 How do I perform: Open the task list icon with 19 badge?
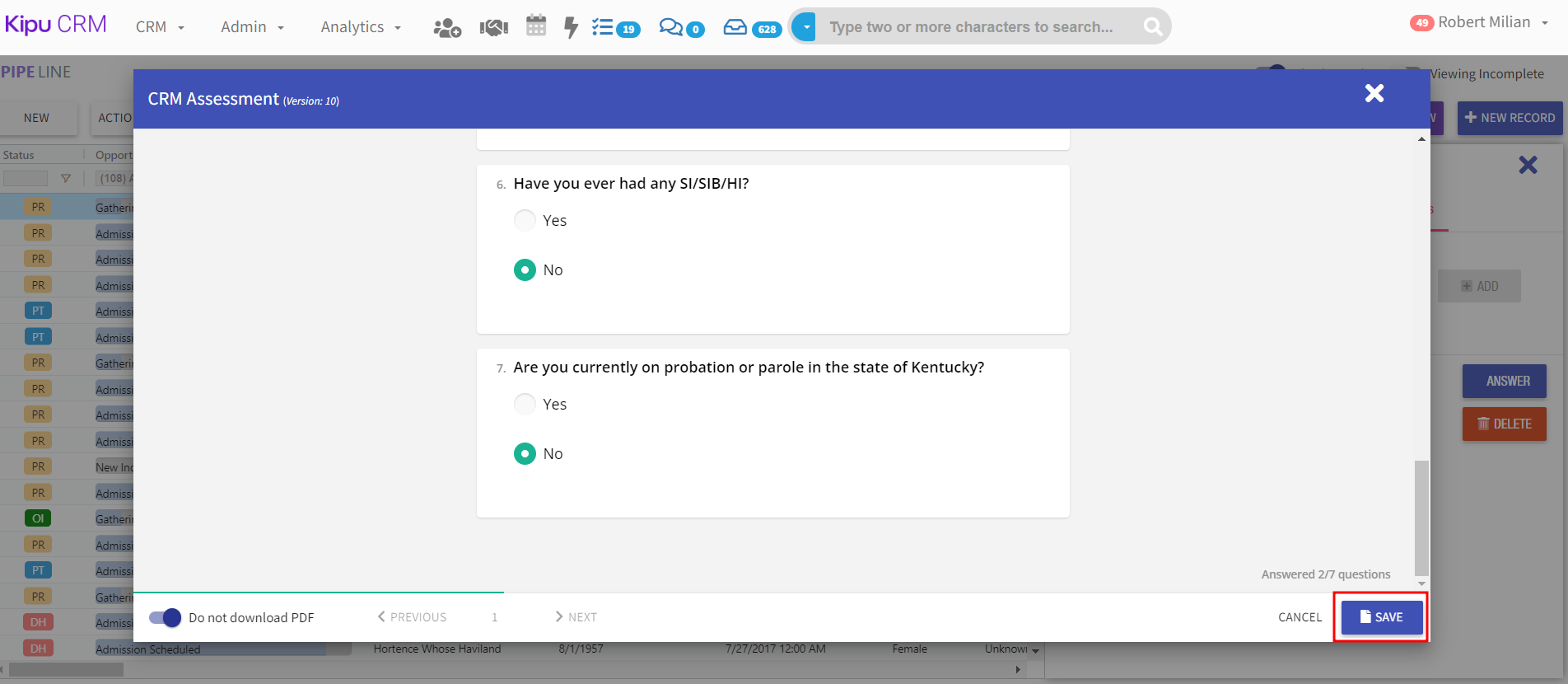(614, 28)
